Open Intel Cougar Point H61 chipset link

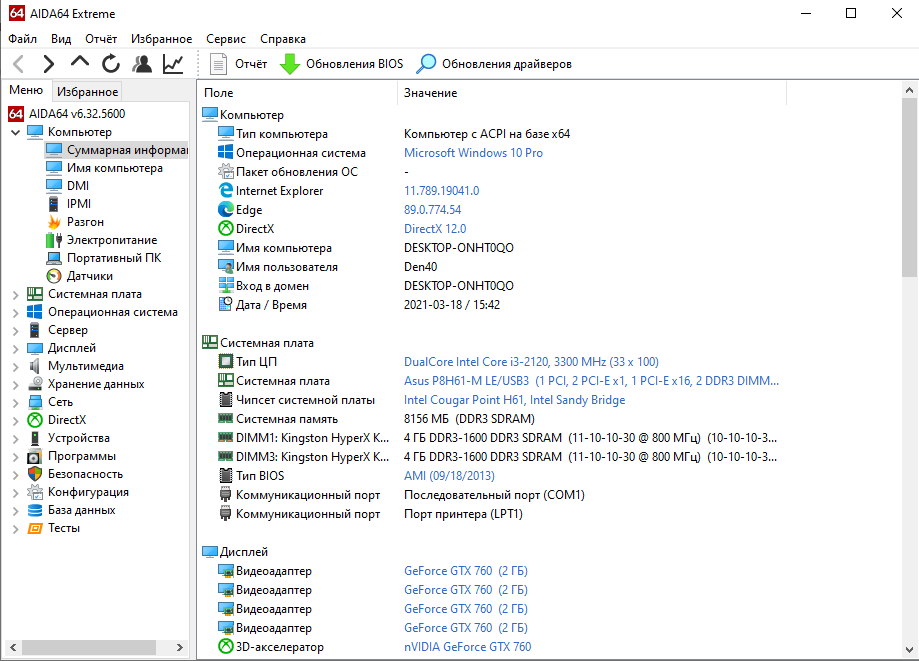tap(515, 400)
